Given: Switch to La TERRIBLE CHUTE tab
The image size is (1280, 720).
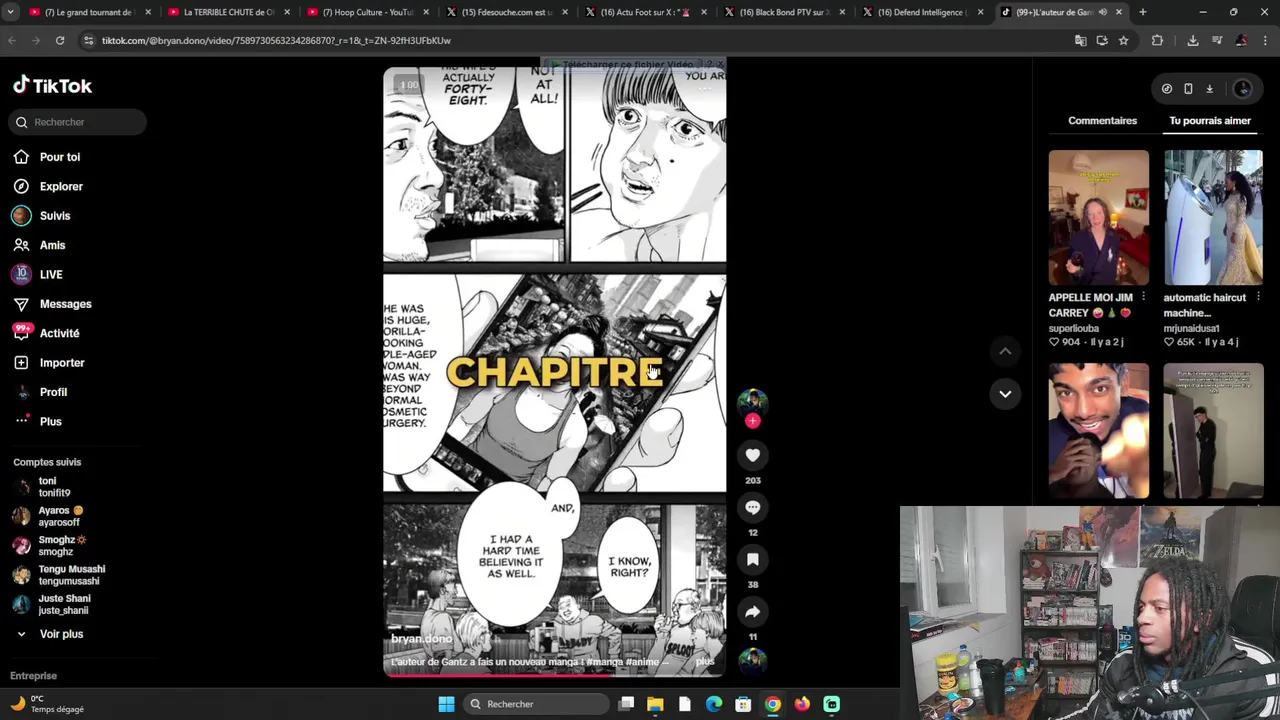Looking at the screenshot, I should pyautogui.click(x=229, y=12).
